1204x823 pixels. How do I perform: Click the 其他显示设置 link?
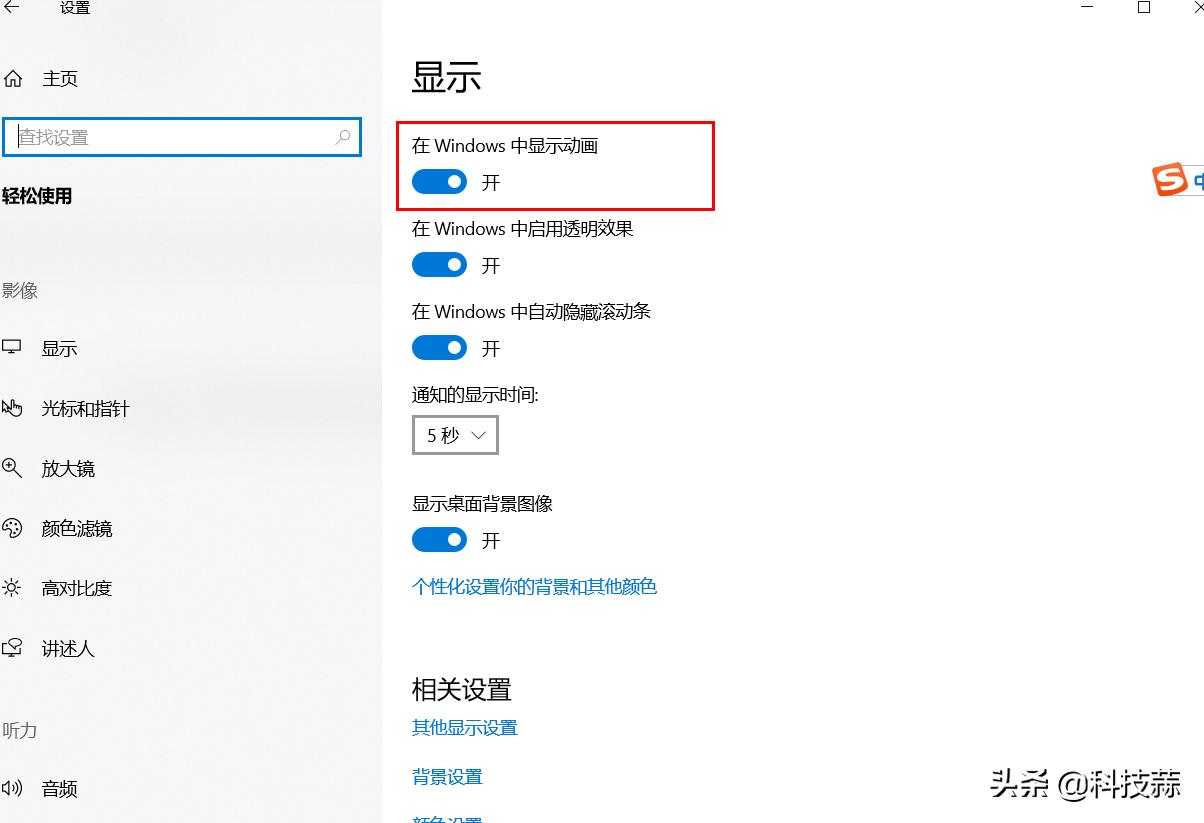[x=463, y=727]
